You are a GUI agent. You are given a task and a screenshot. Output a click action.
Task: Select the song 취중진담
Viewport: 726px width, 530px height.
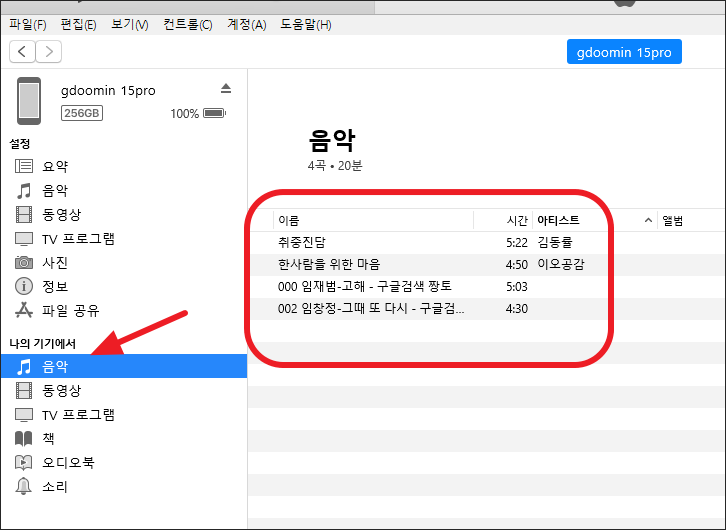(302, 242)
